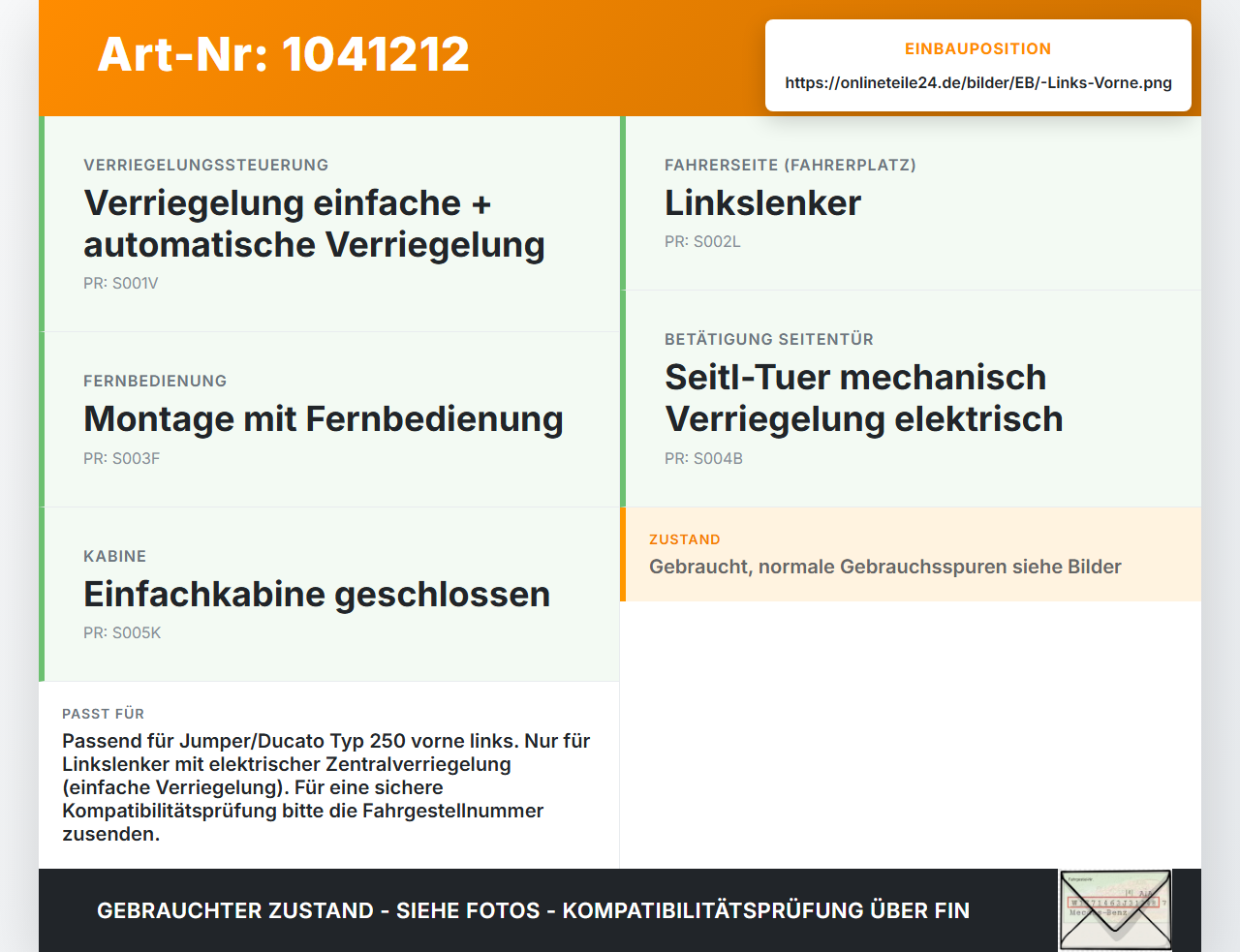
Task: Open the Links-Vorne.png image URL
Action: pos(978,82)
